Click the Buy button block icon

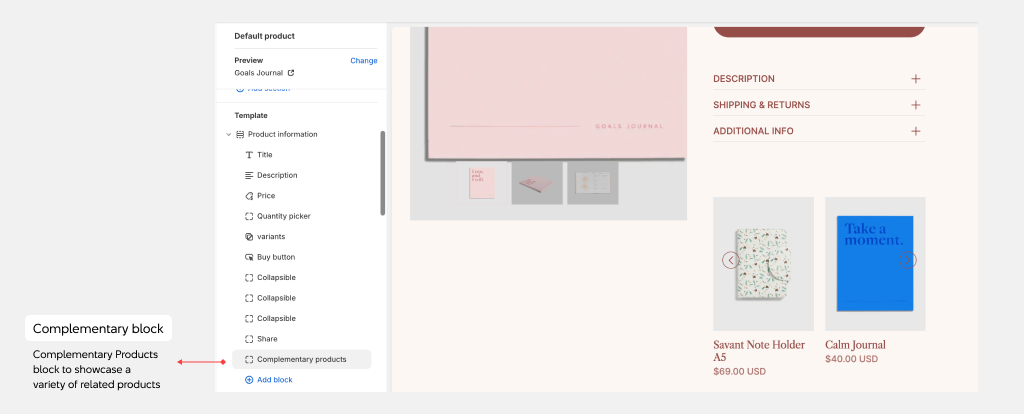[x=249, y=257]
